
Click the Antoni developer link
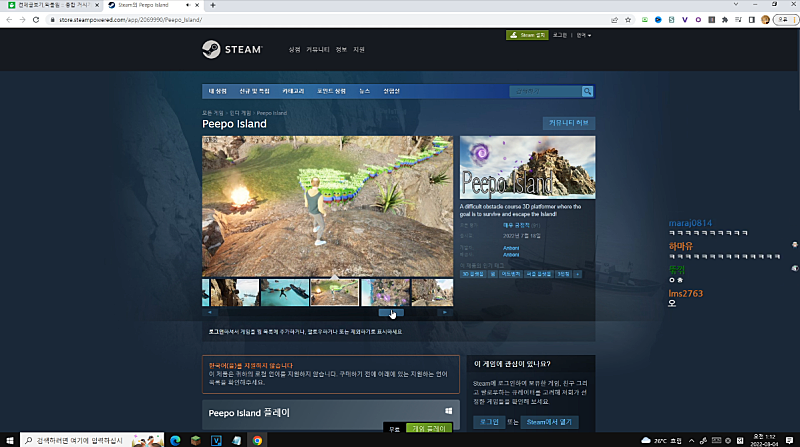pos(511,248)
